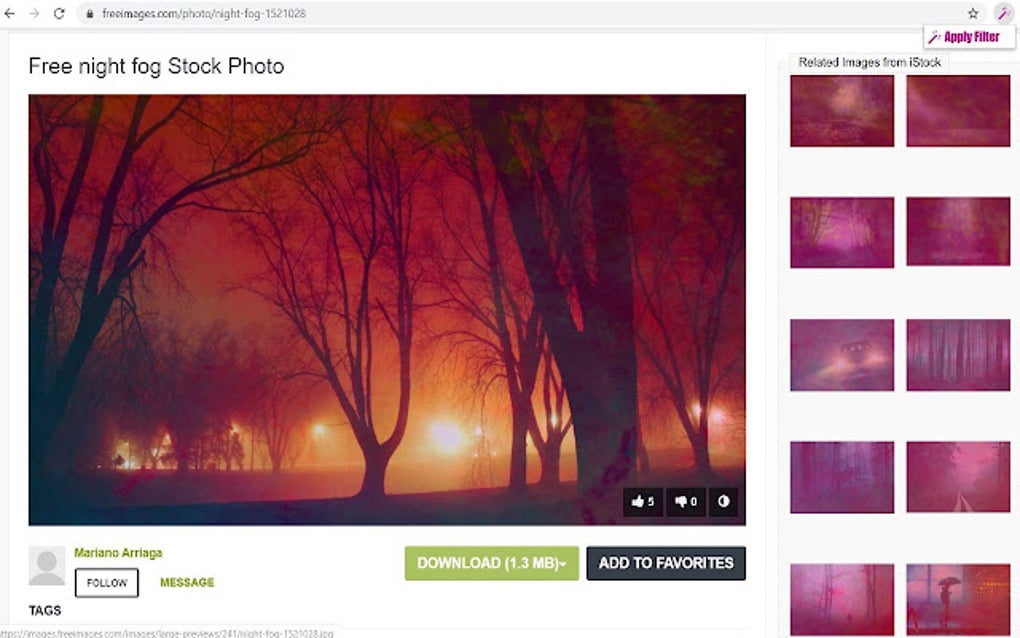Click the blank avatar icon beside Mariano Arriaga

(x=46, y=567)
